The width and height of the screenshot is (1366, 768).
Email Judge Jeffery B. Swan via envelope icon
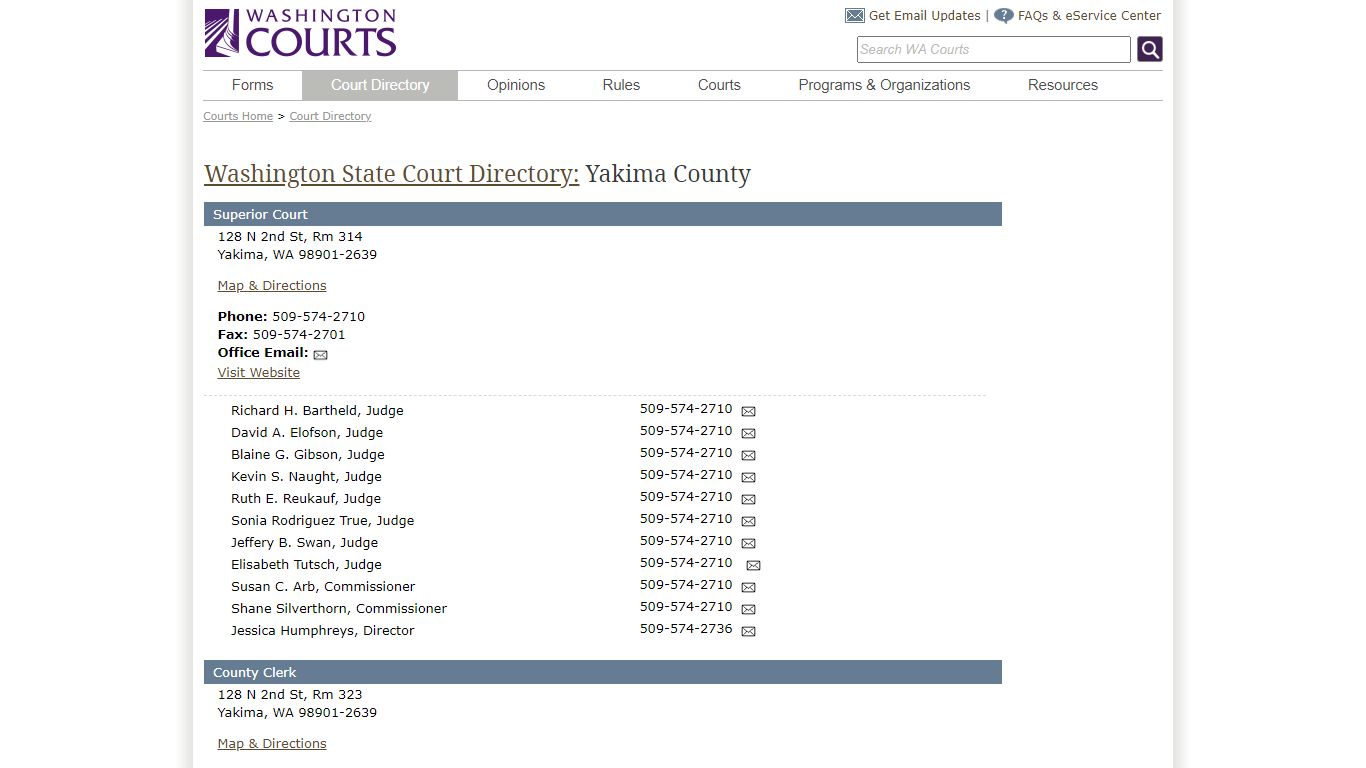(x=748, y=543)
